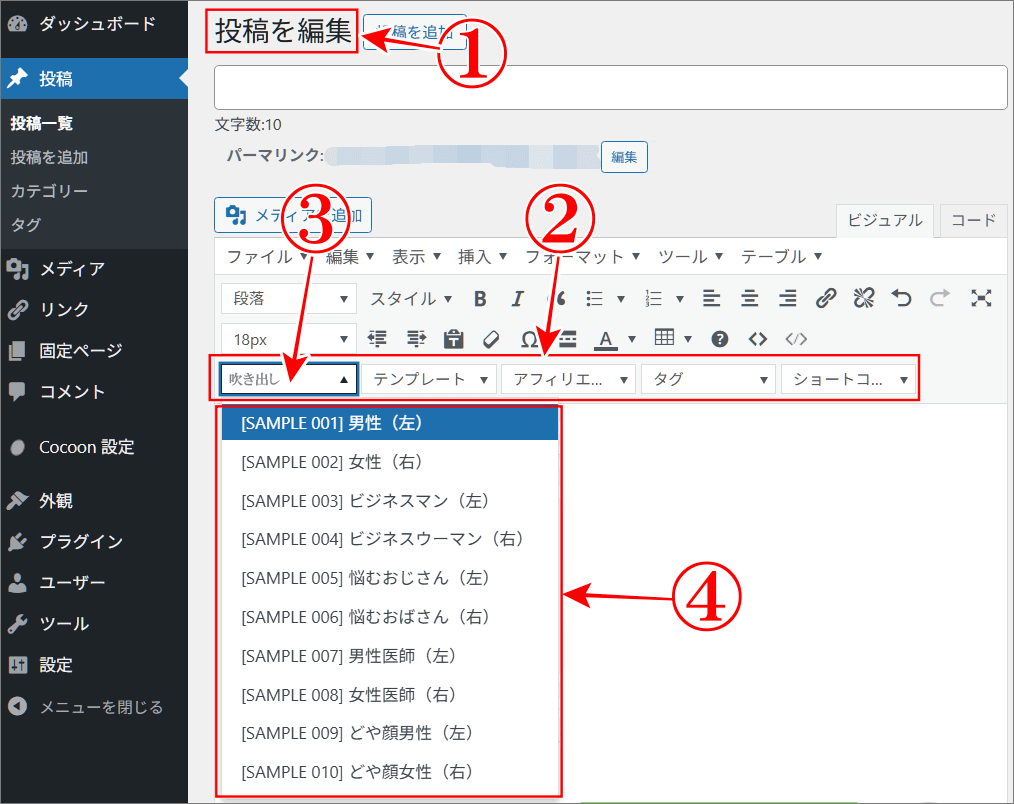
Task: Align text to center
Action: (749, 298)
